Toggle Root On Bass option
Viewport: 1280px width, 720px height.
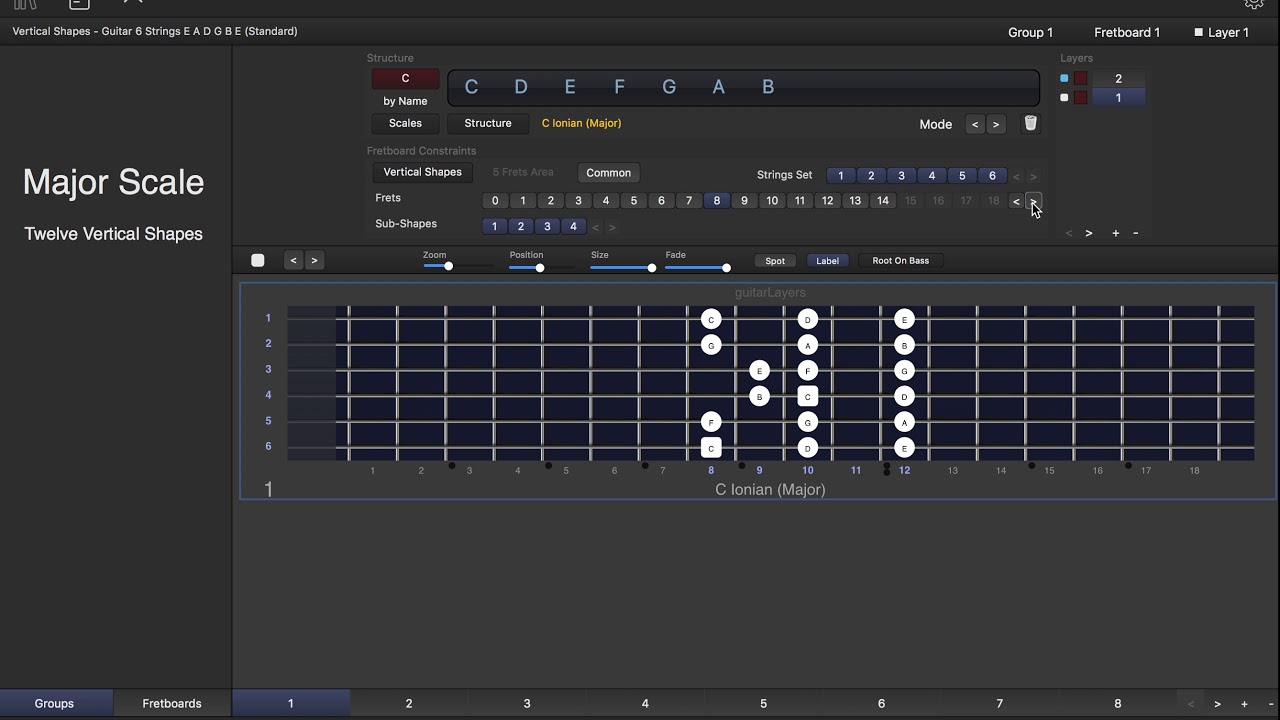901,261
